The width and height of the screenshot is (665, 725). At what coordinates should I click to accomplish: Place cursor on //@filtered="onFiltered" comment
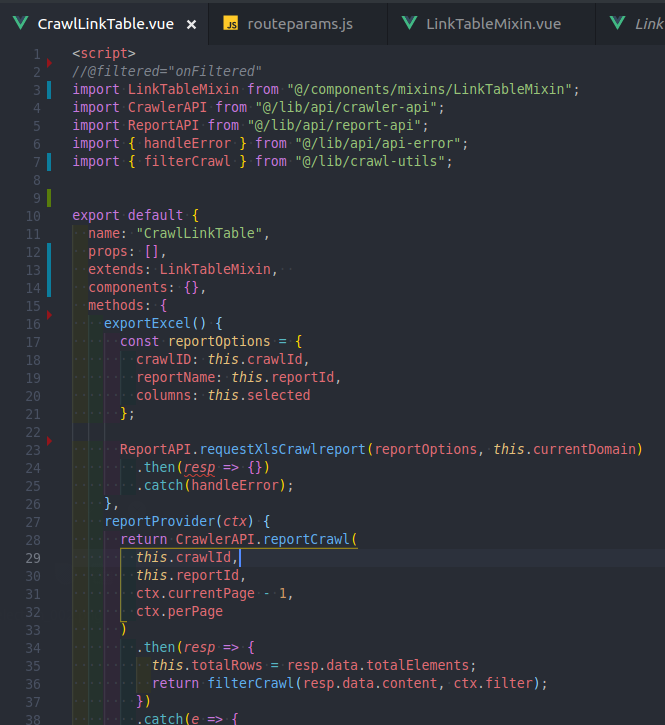(167, 71)
